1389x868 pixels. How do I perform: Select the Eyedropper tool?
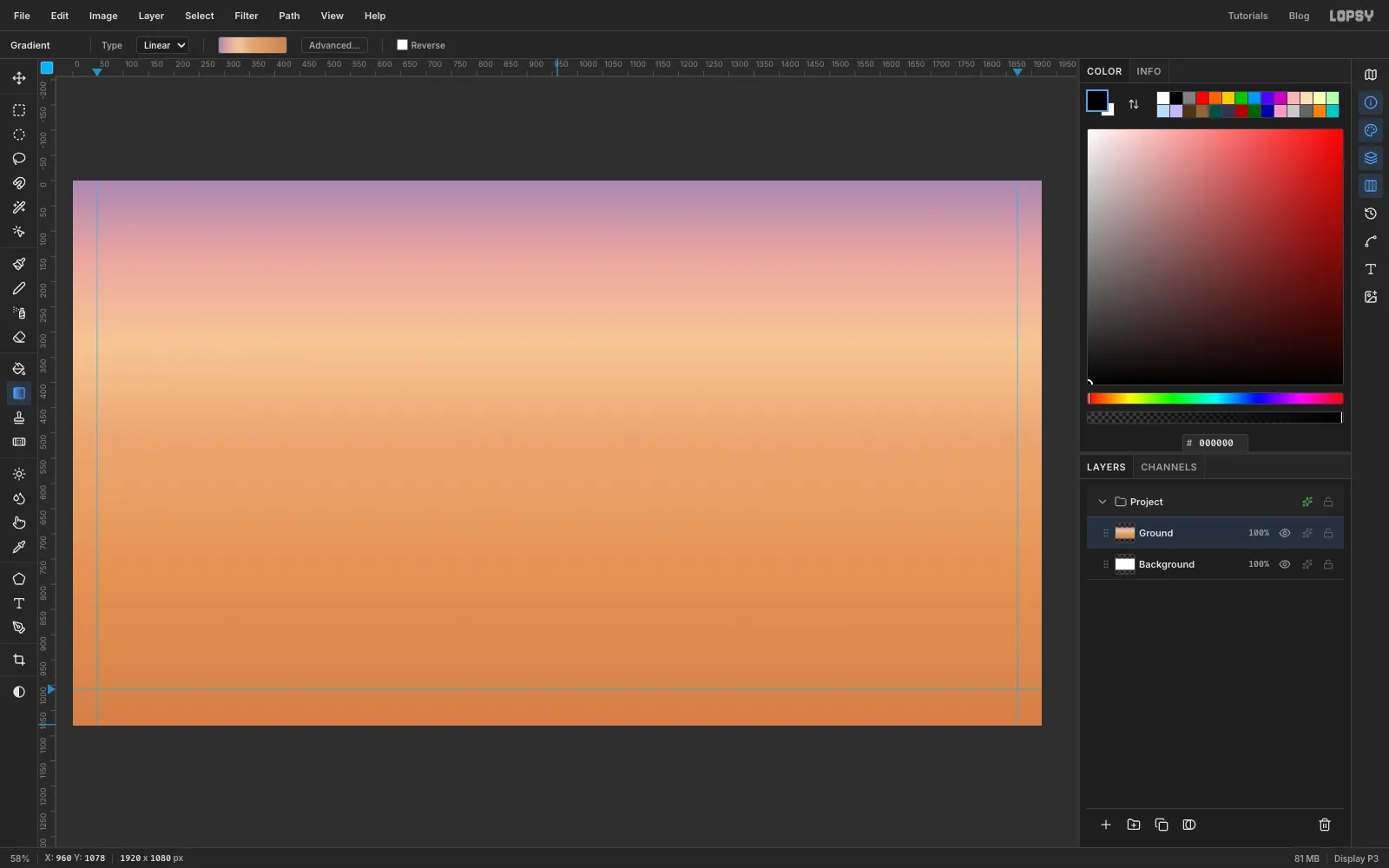coord(19,547)
